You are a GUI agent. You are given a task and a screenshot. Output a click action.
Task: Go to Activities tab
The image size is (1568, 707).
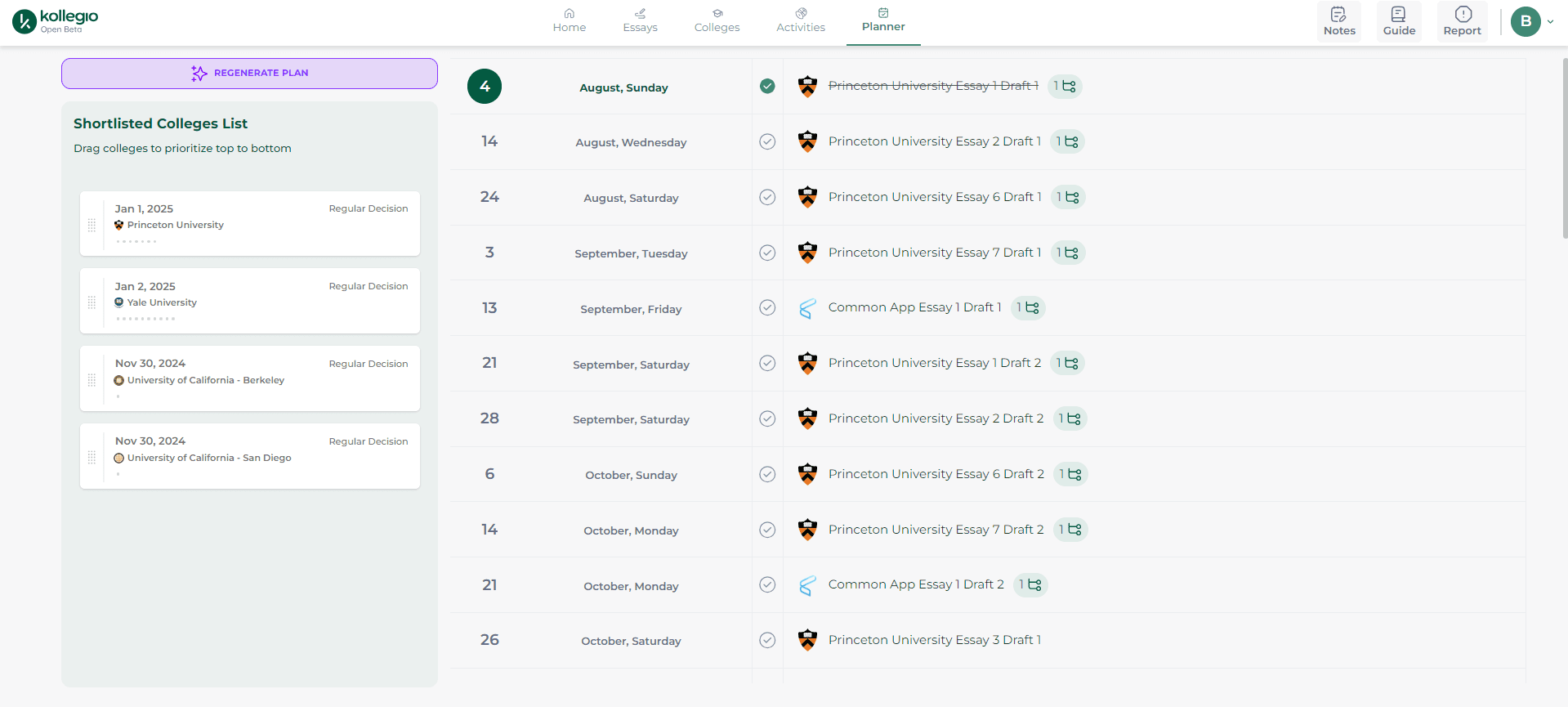coord(801,20)
